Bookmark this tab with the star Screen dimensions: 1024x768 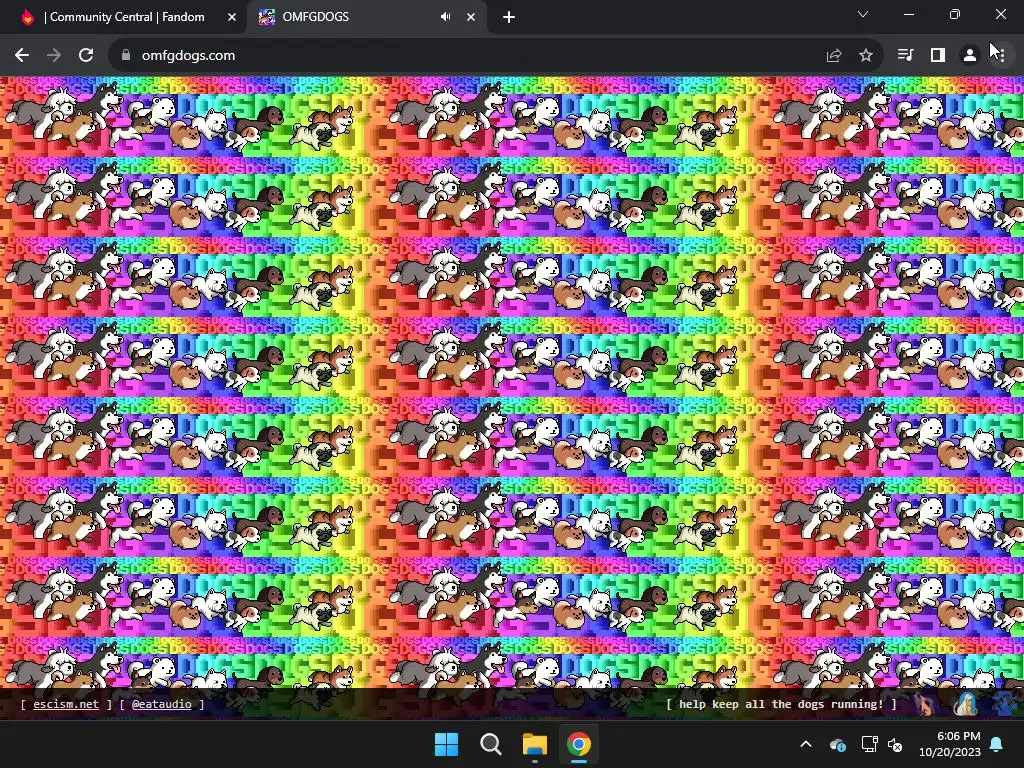pyautogui.click(x=866, y=56)
